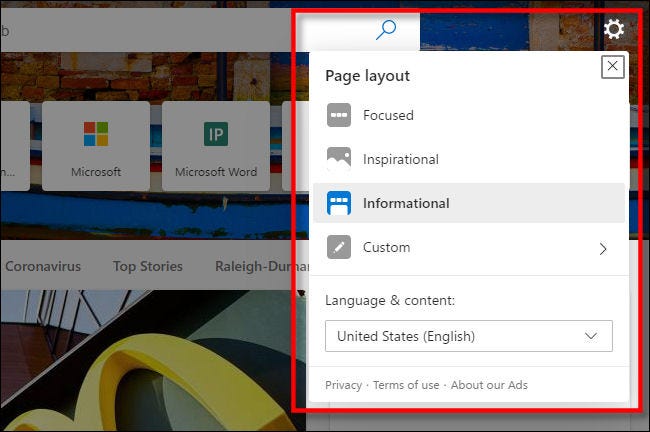650x432 pixels.
Task: Click the Focused layout icon
Action: coord(339,115)
